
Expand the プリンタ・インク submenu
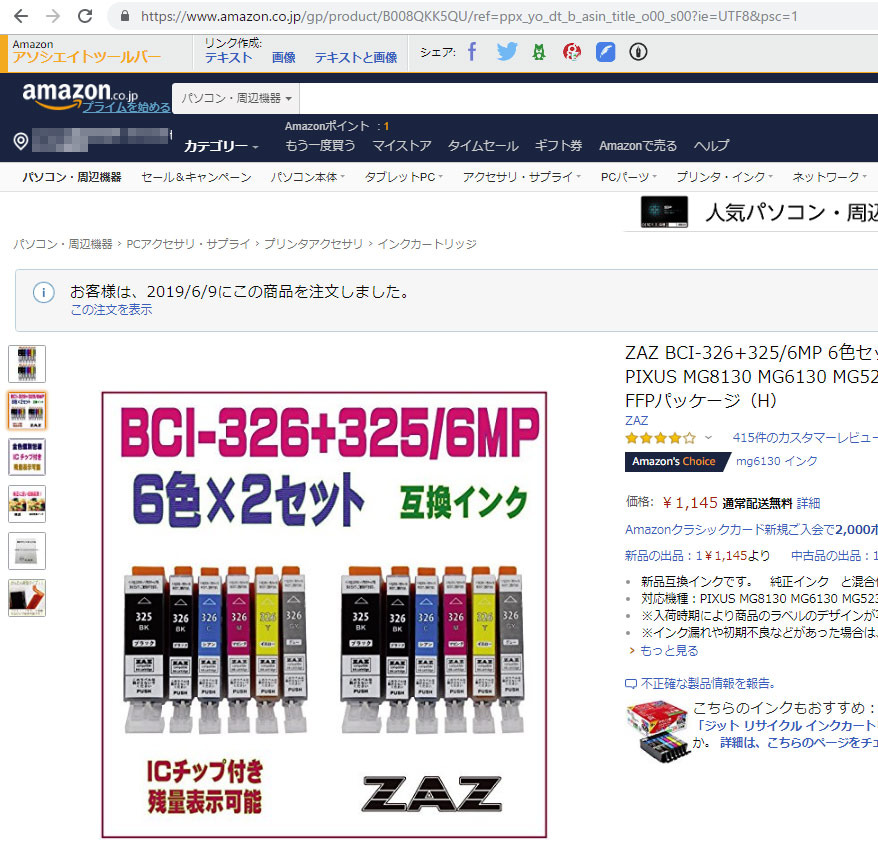click(x=725, y=177)
